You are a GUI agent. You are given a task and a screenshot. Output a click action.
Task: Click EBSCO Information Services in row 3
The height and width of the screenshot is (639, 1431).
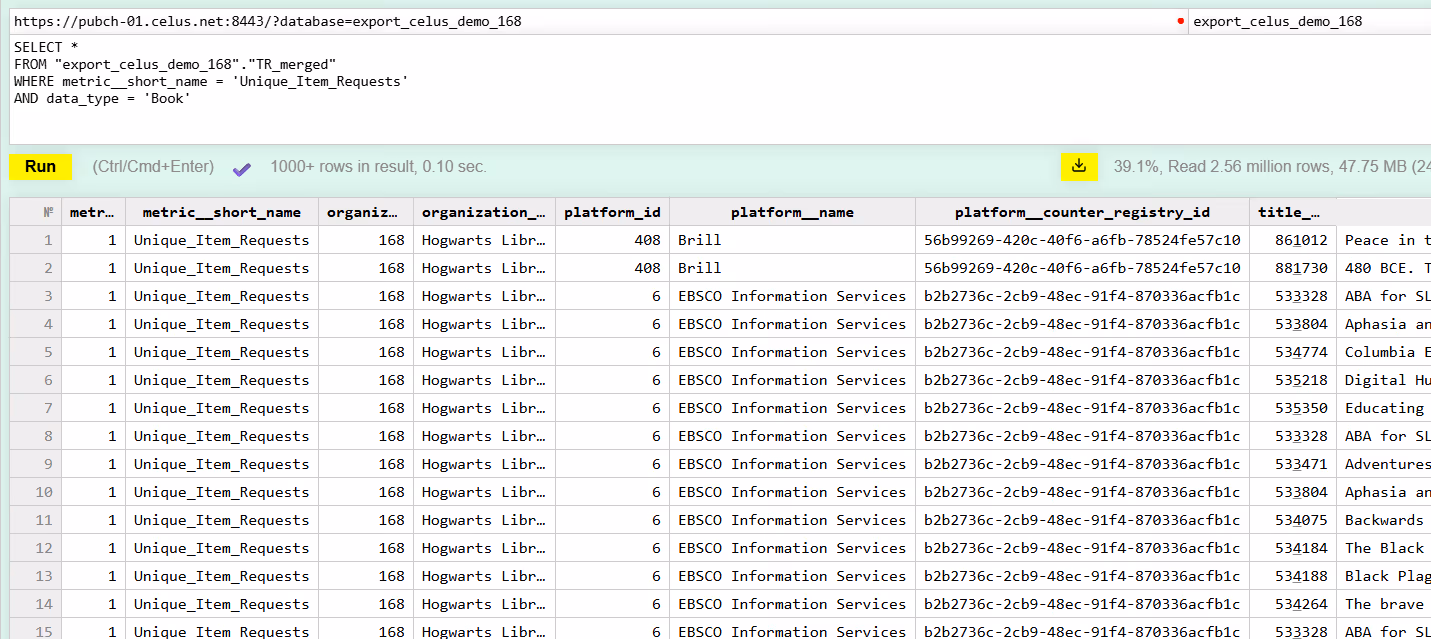(792, 296)
